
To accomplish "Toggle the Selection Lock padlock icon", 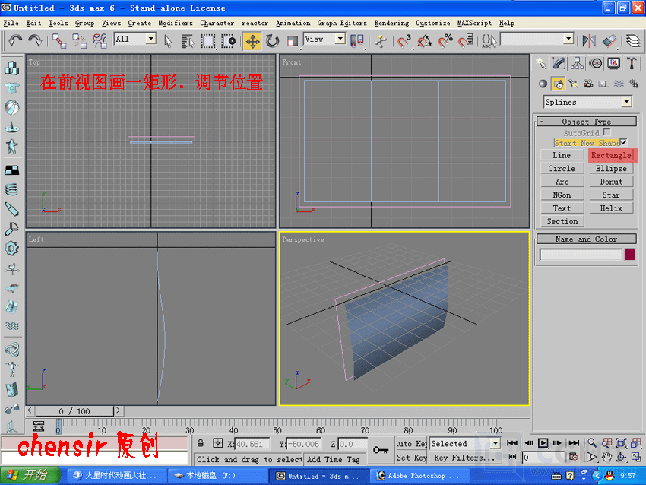I will [201, 443].
